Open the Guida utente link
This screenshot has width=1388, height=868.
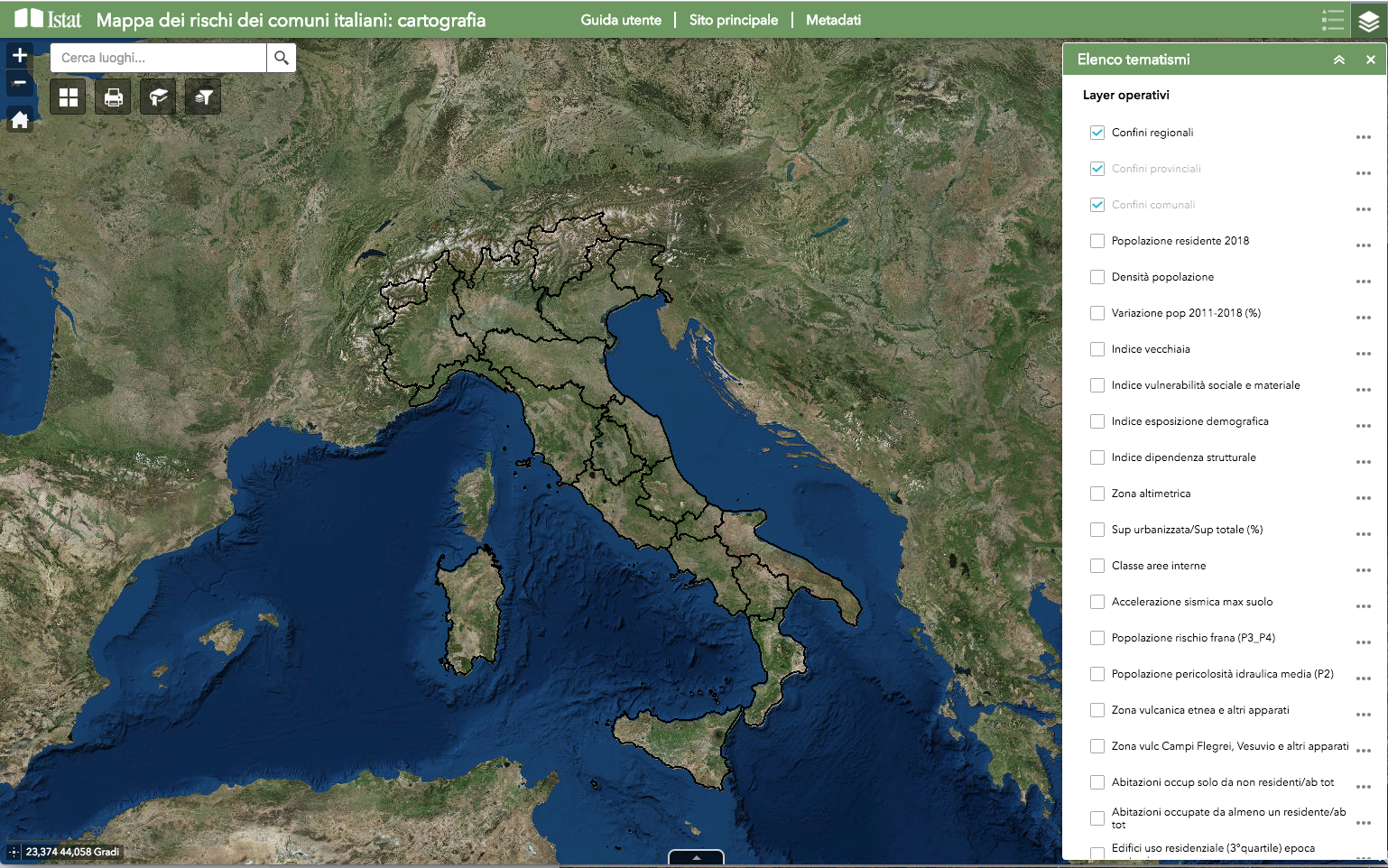[621, 20]
